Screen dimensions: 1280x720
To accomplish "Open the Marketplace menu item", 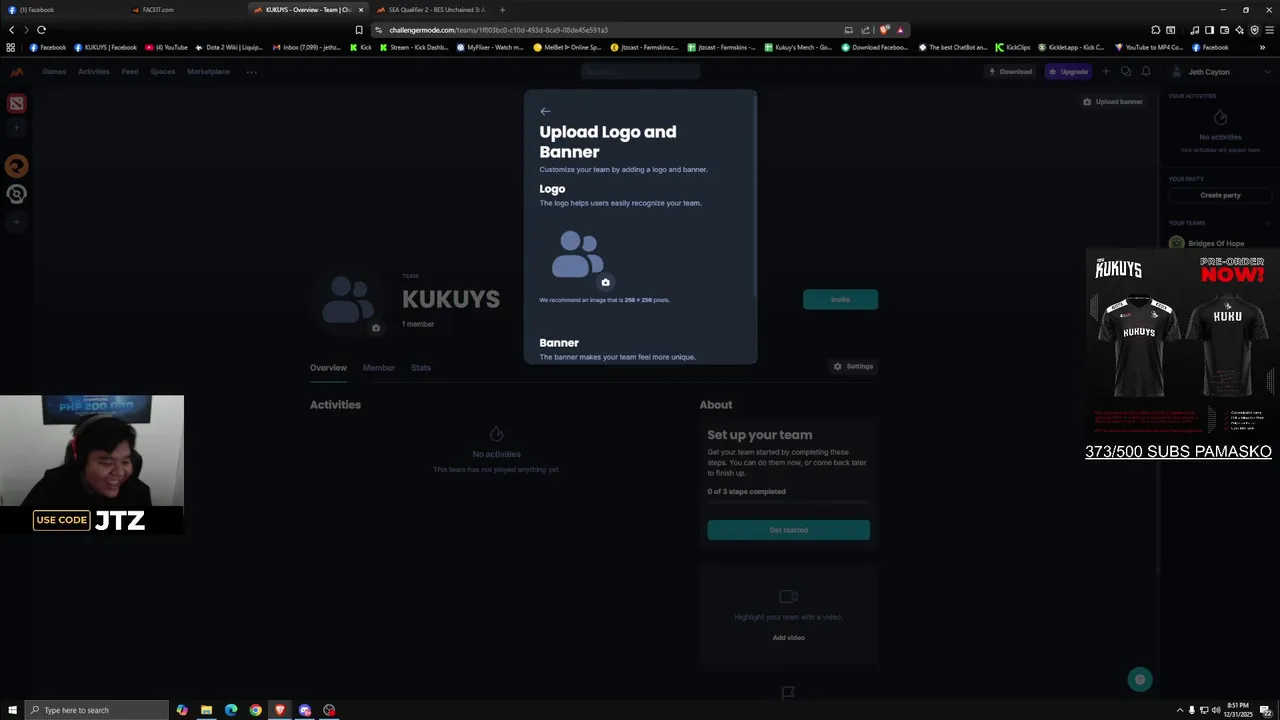I will coord(208,72).
